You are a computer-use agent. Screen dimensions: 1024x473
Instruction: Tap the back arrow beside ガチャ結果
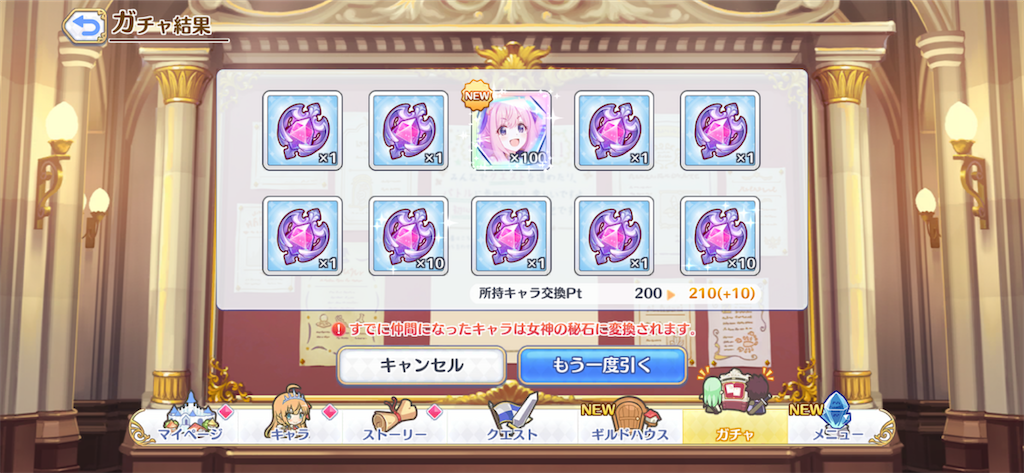[85, 25]
